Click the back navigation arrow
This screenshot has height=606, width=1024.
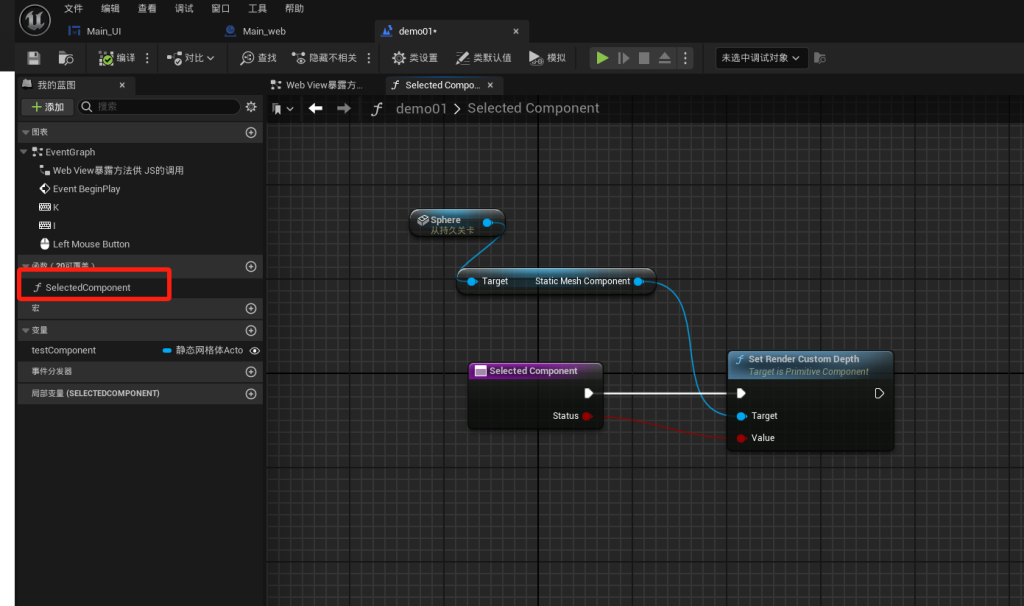point(316,108)
